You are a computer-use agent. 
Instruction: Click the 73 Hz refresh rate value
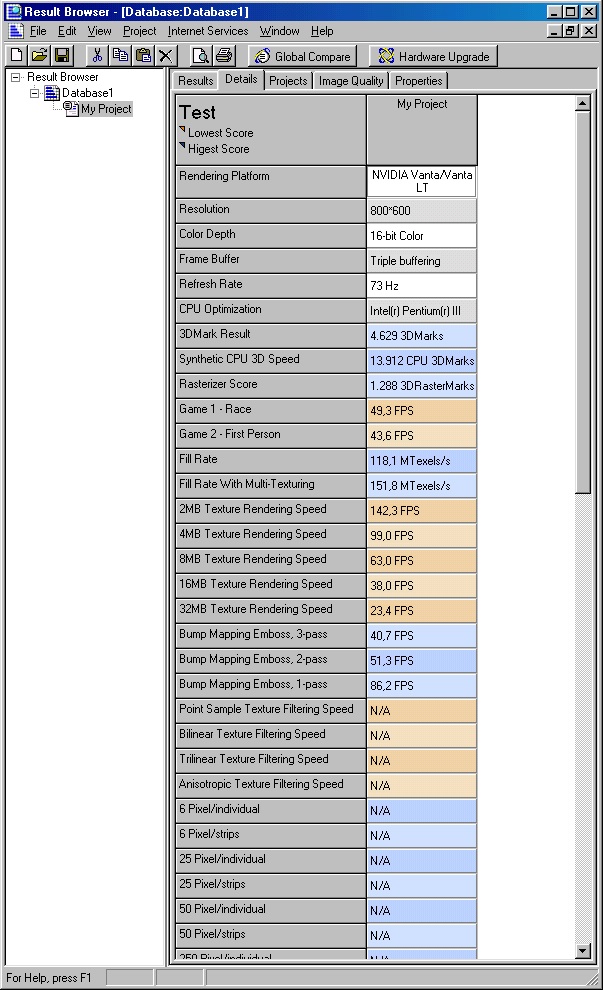422,286
